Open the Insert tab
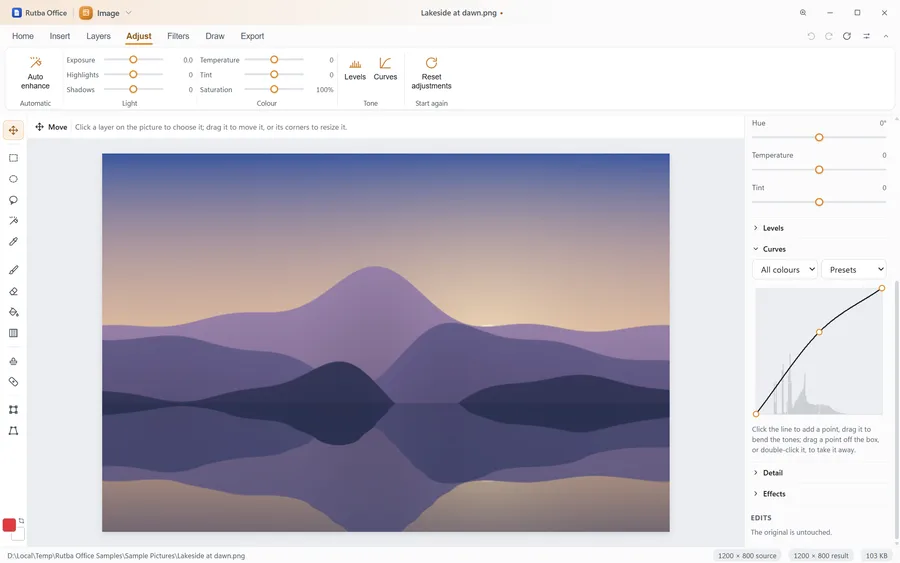This screenshot has width=900, height=563. [x=60, y=36]
